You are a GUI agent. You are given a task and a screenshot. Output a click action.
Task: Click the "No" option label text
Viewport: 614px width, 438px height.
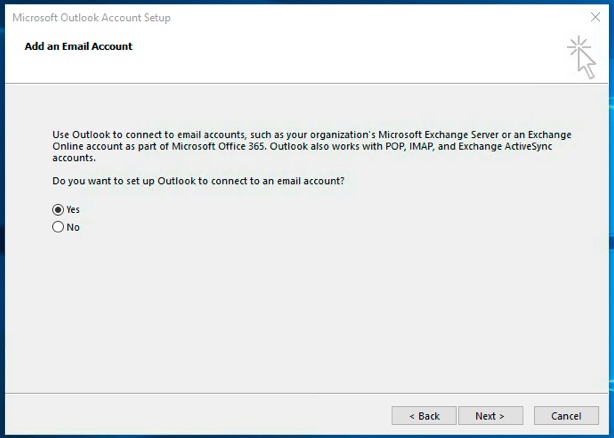tap(73, 227)
